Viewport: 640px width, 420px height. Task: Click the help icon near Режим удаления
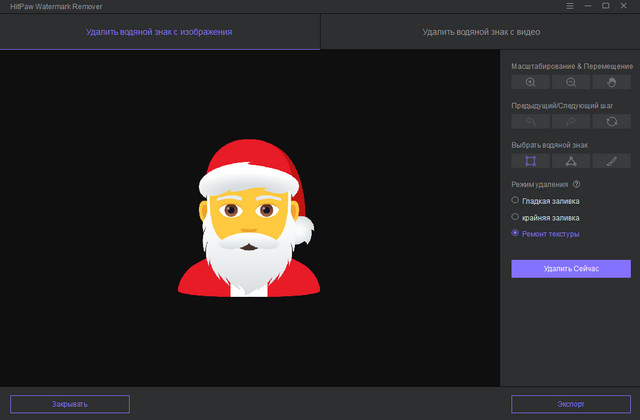pyautogui.click(x=577, y=185)
